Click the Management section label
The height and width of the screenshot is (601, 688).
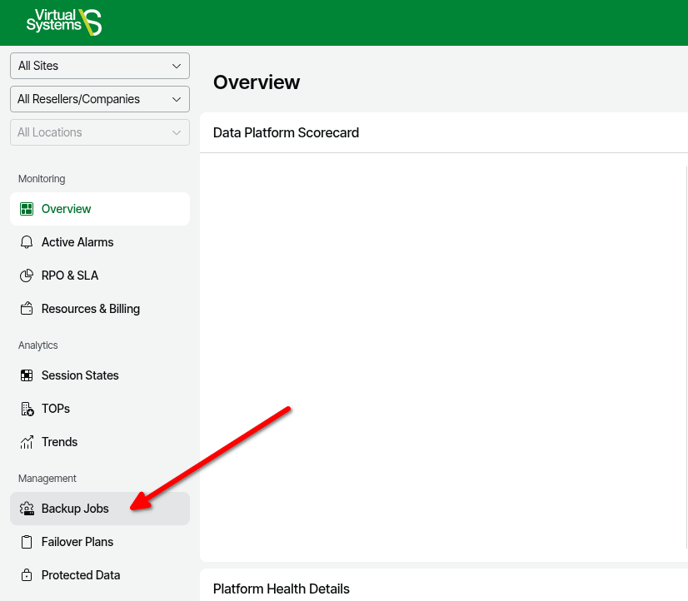(47, 479)
